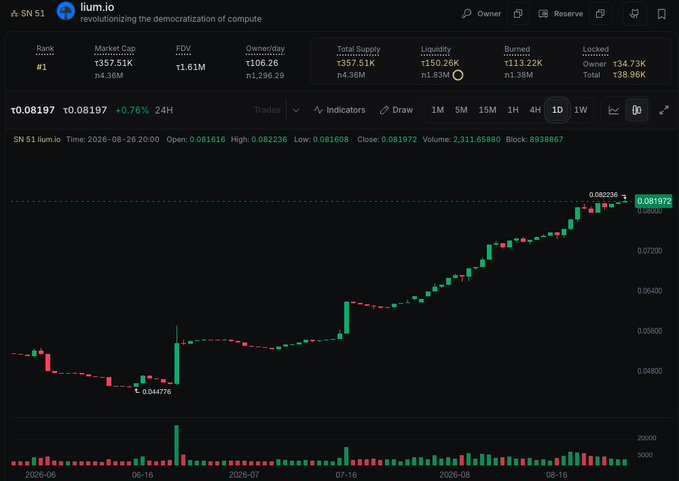This screenshot has width=679, height=481.
Task: Select the 15M timeframe
Action: click(x=487, y=110)
